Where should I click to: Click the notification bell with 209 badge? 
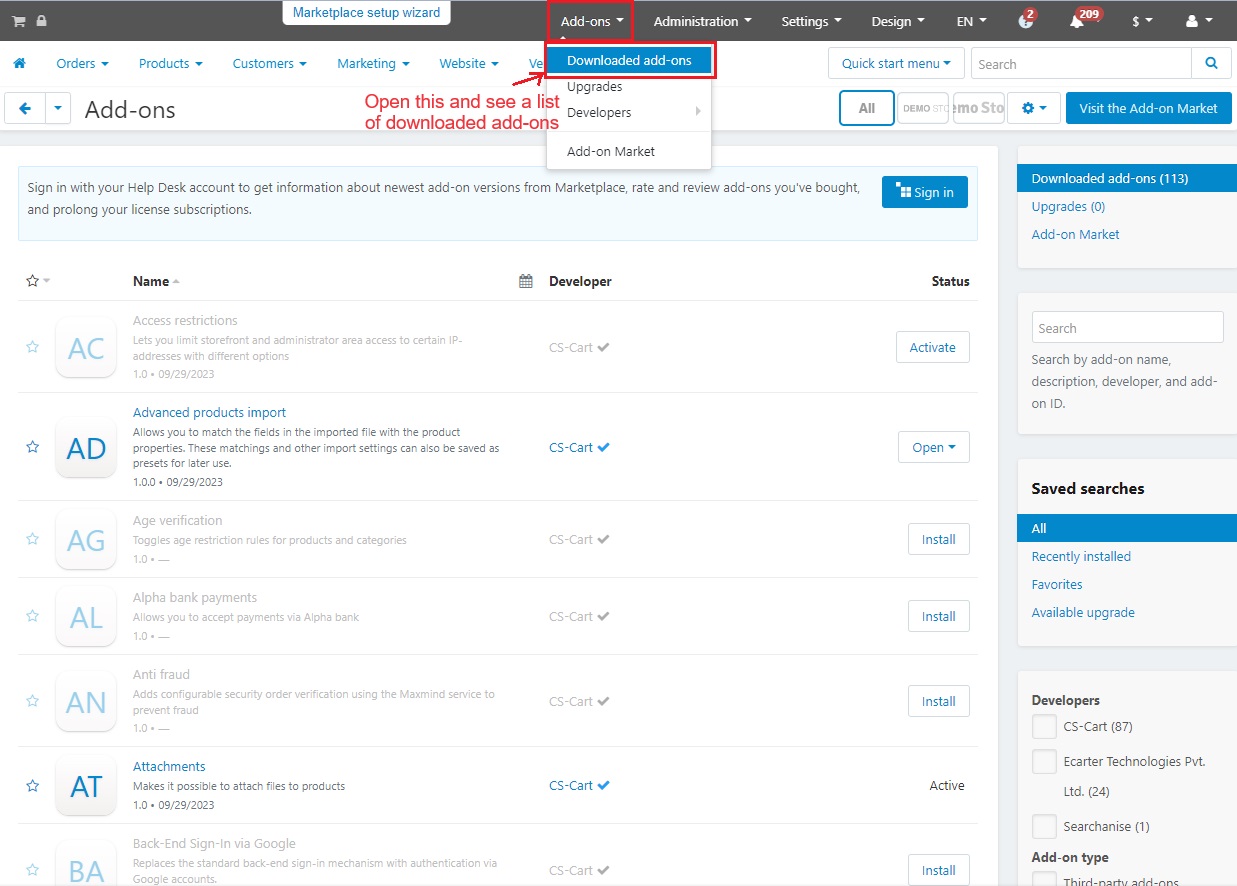click(x=1077, y=21)
